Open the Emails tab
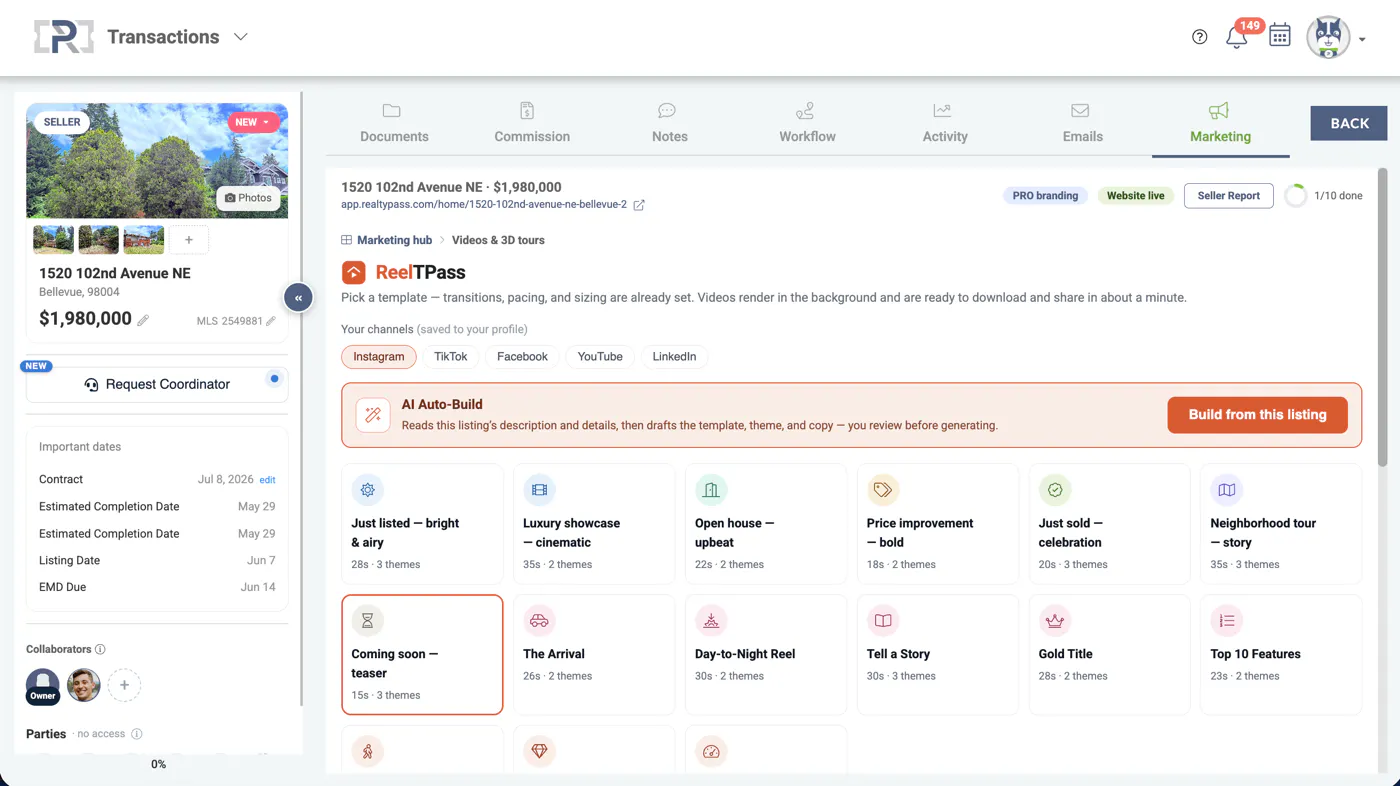1400x786 pixels. tap(1082, 123)
